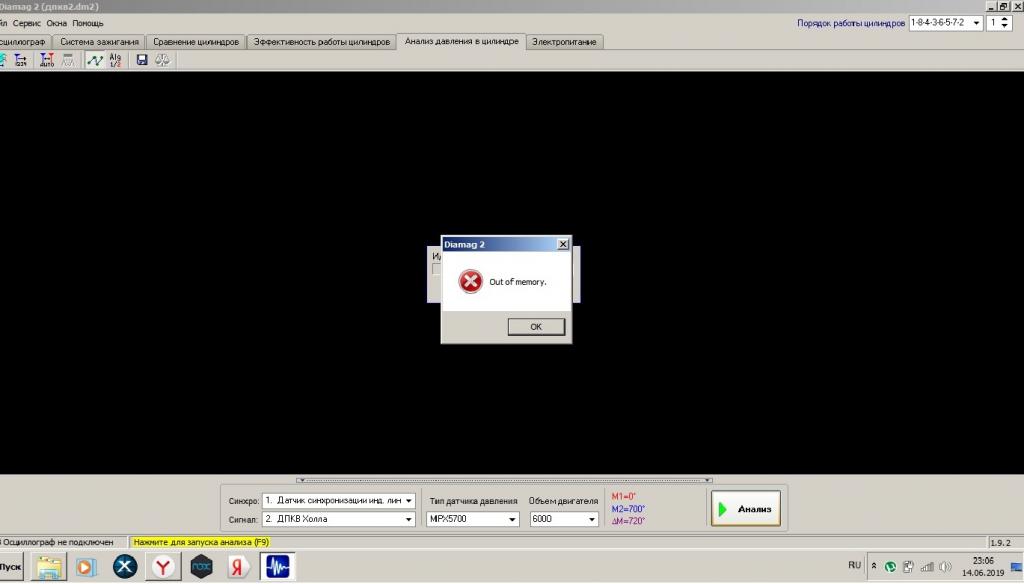
Task: Start analysis with the Анализ button
Action: coord(746,509)
